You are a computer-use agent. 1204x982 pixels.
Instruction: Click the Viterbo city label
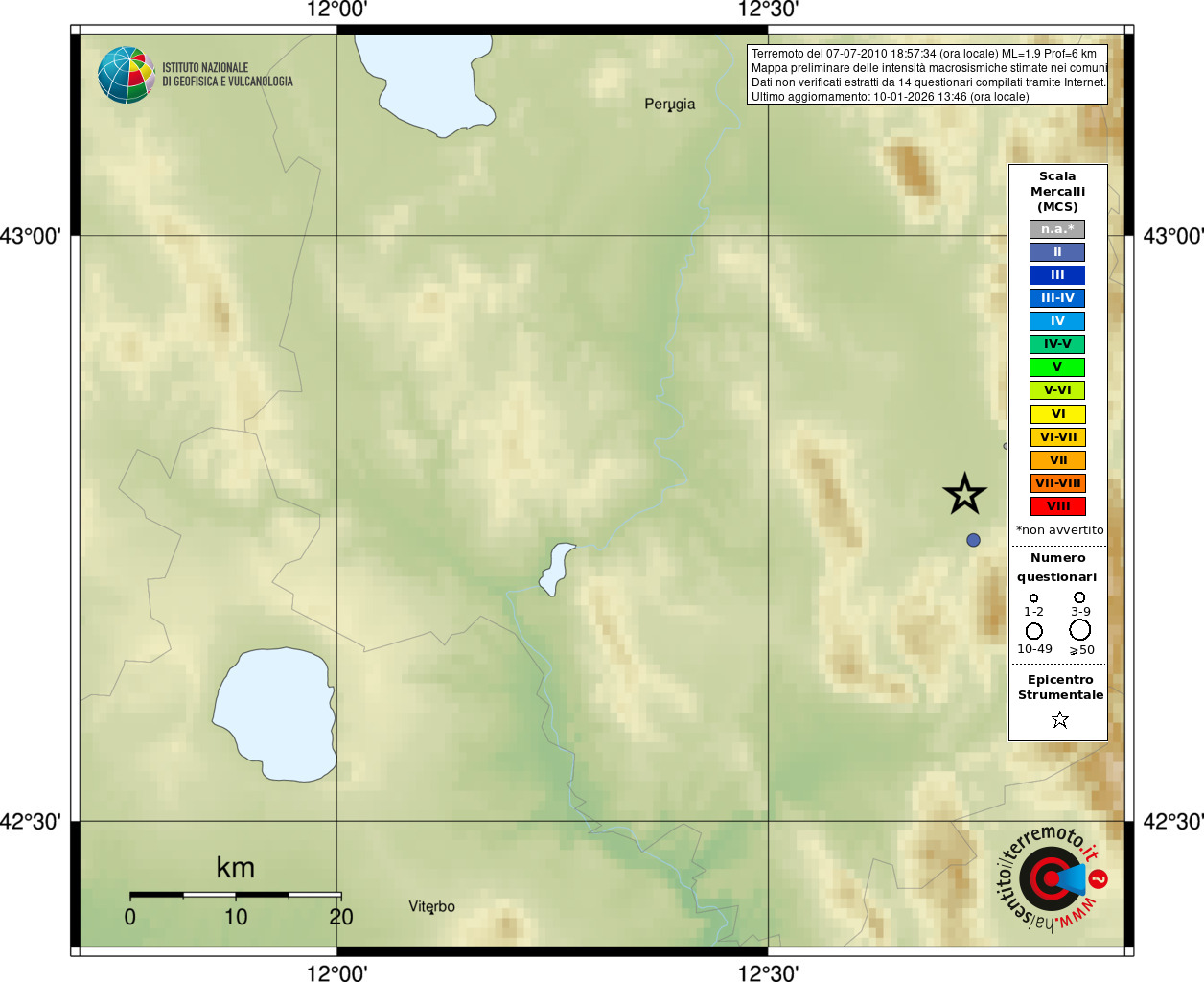click(x=432, y=906)
